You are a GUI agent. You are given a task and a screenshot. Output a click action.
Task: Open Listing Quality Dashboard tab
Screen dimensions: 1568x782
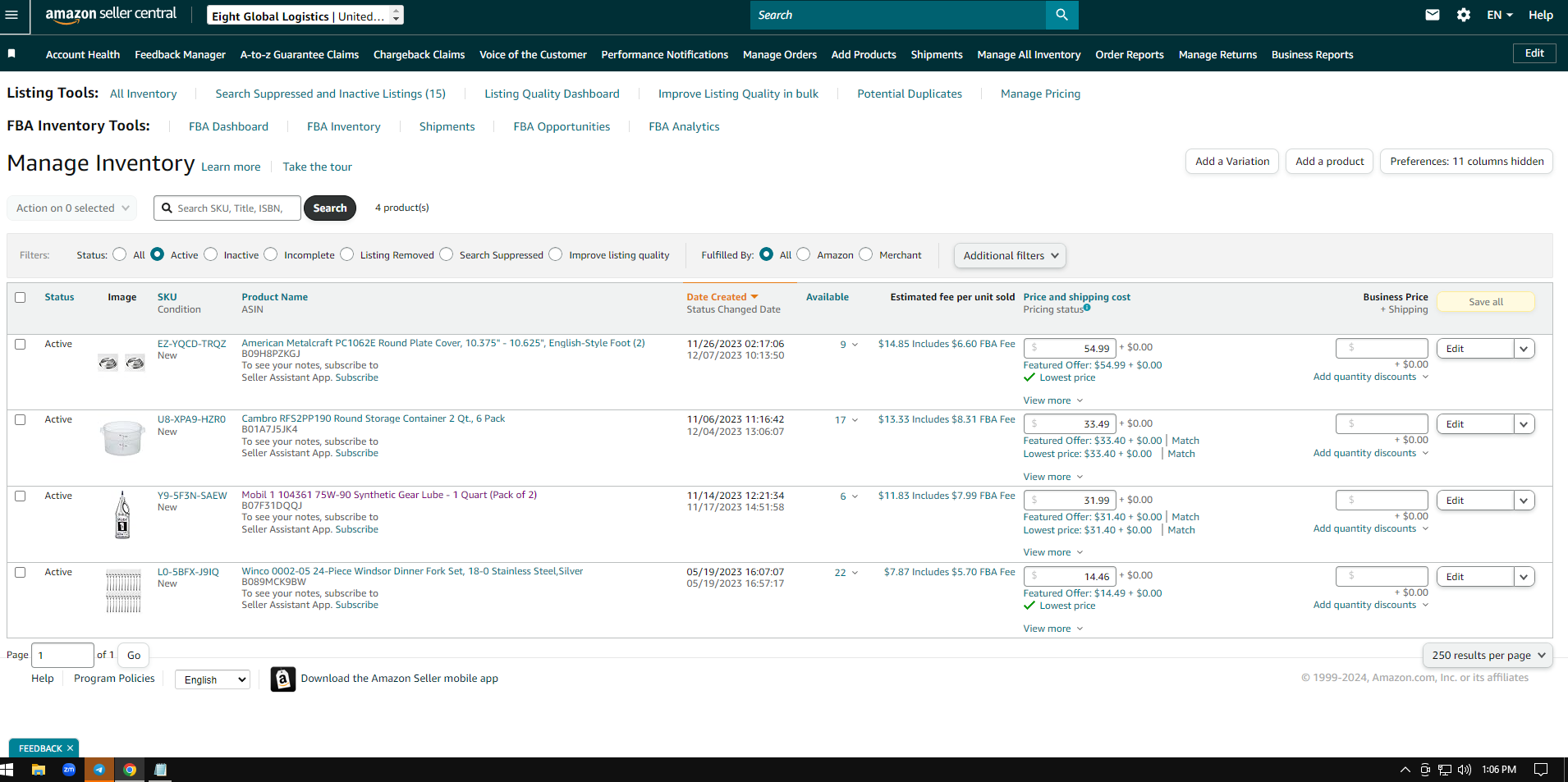pyautogui.click(x=552, y=94)
